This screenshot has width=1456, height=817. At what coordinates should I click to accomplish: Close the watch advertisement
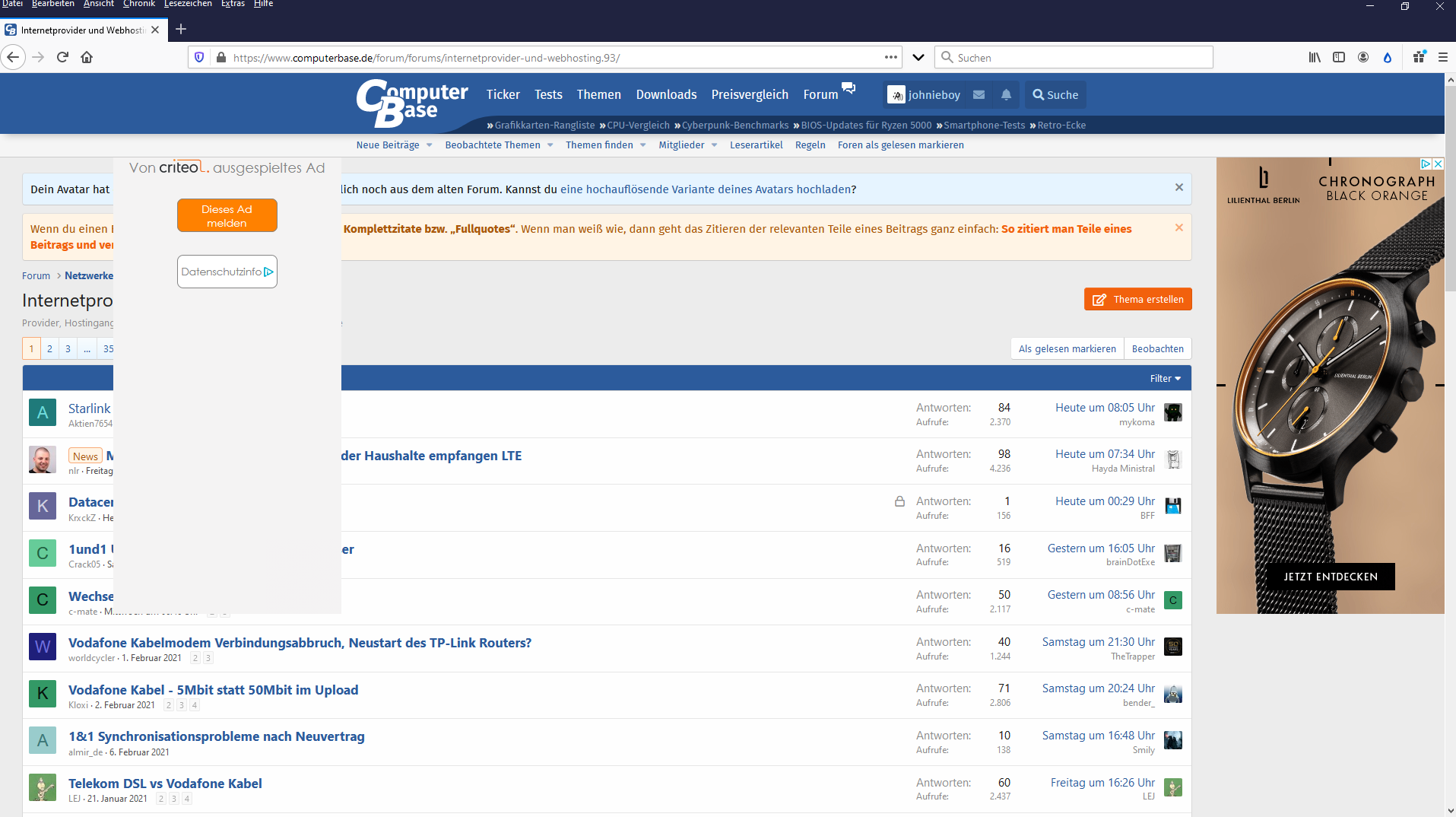(1439, 164)
